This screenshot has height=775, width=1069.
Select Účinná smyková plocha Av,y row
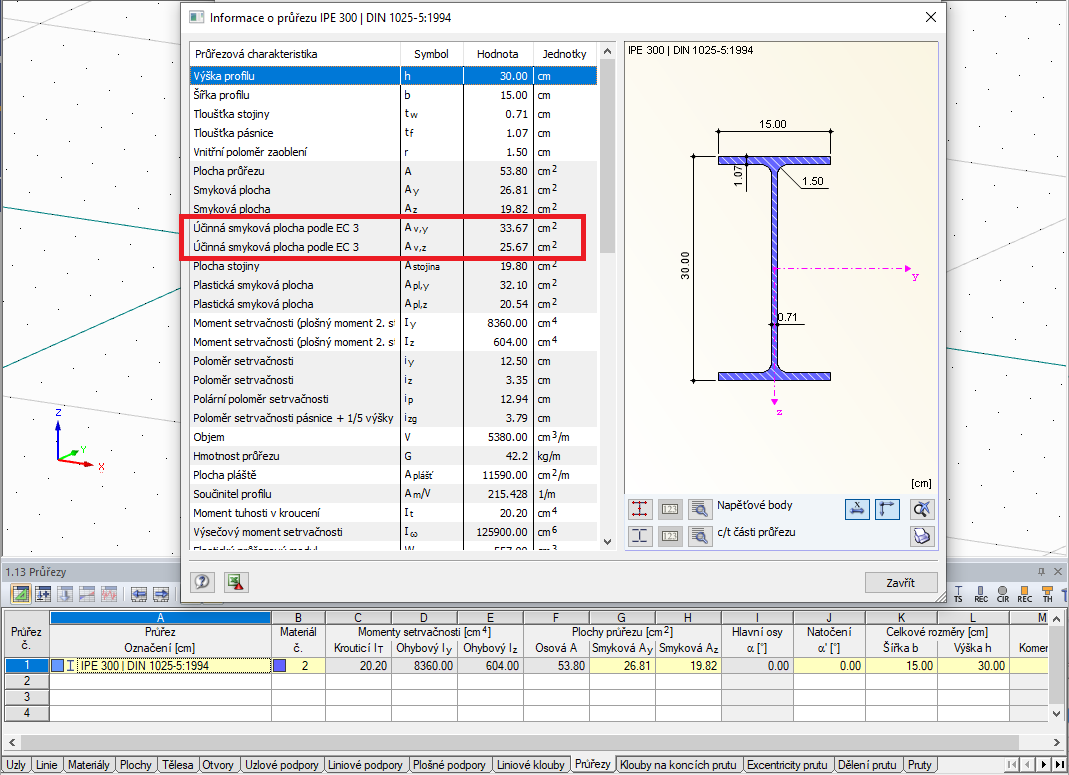pyautogui.click(x=393, y=228)
